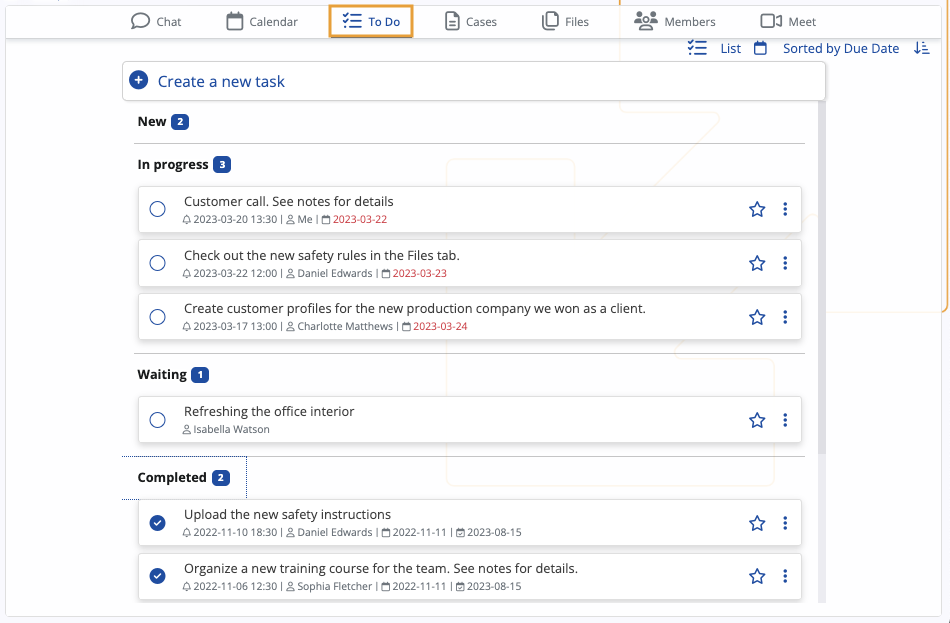Expand the New task group
The height and width of the screenshot is (623, 950).
(151, 122)
